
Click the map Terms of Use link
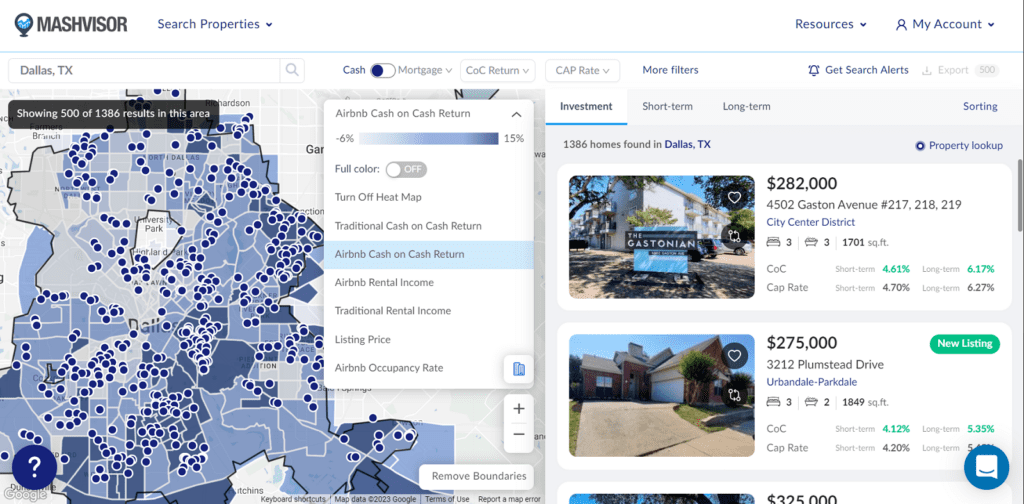[x=447, y=499]
